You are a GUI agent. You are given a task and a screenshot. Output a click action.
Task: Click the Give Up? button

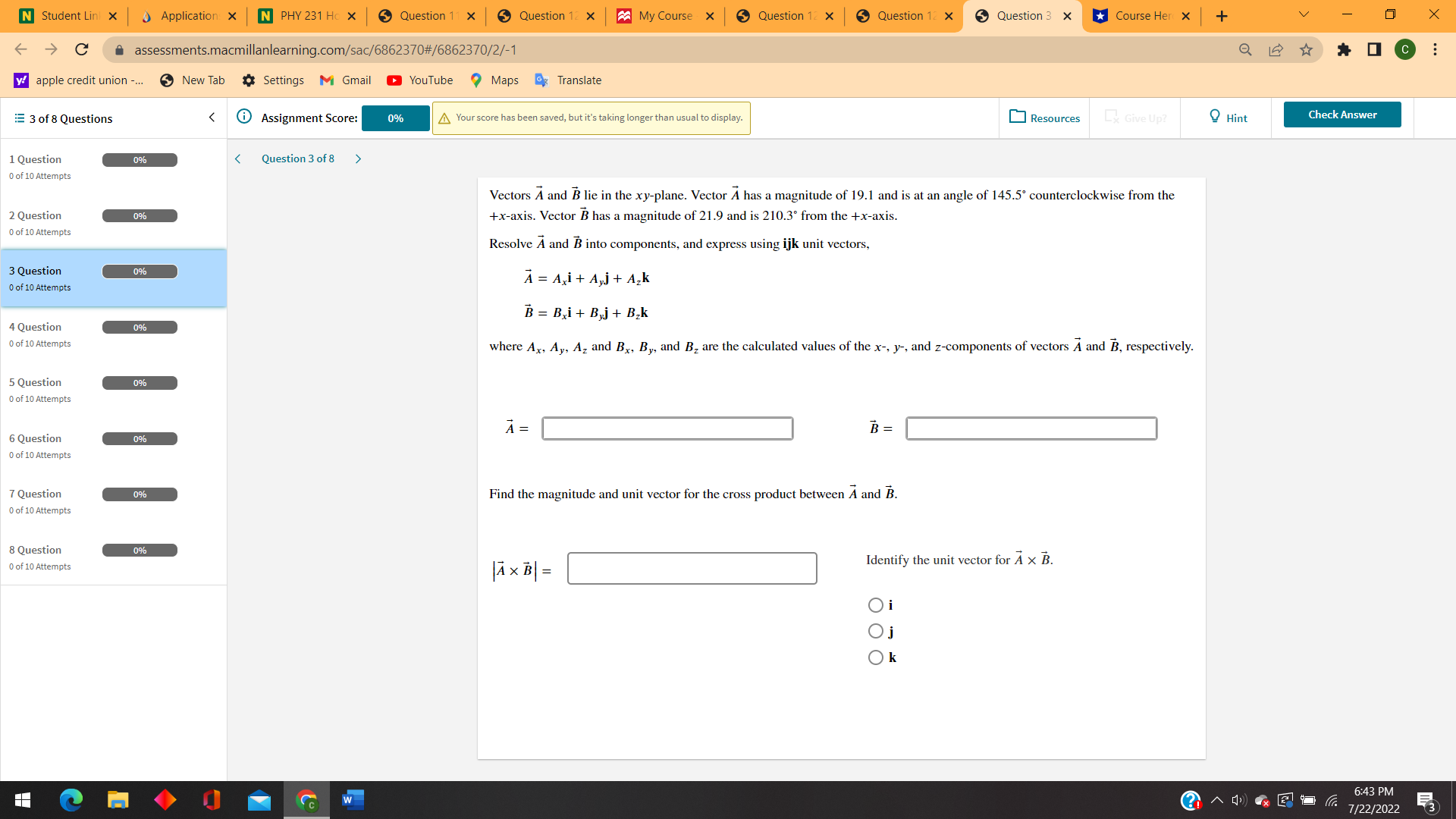pos(1134,118)
